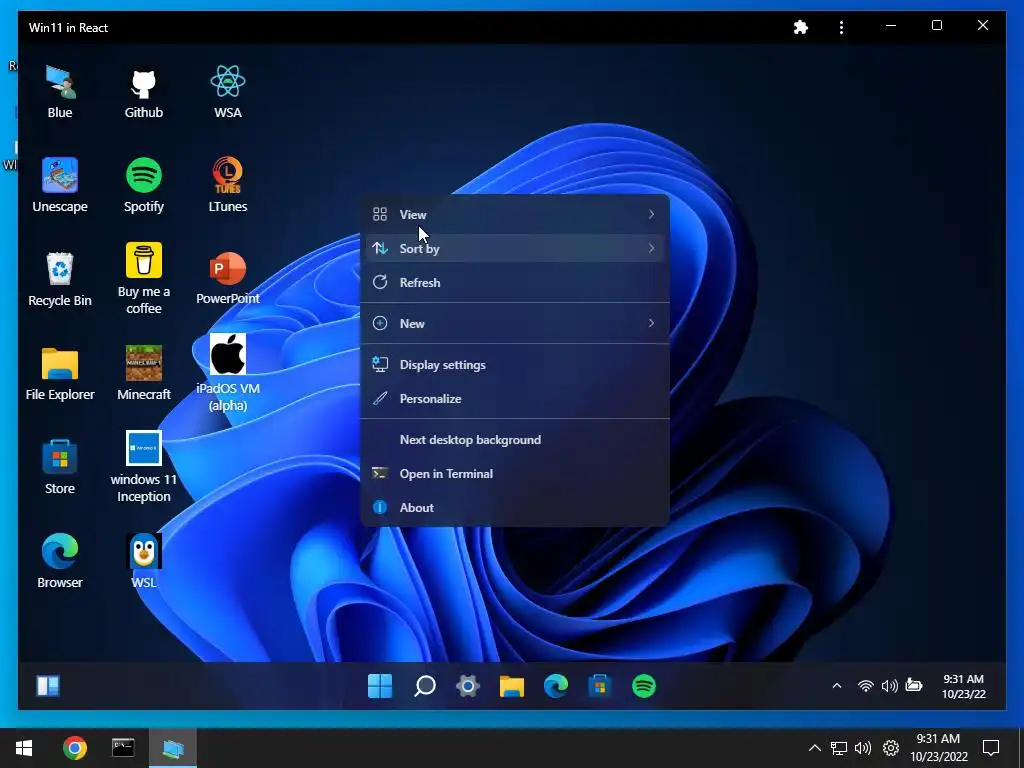Expand the View submenu

click(x=515, y=214)
